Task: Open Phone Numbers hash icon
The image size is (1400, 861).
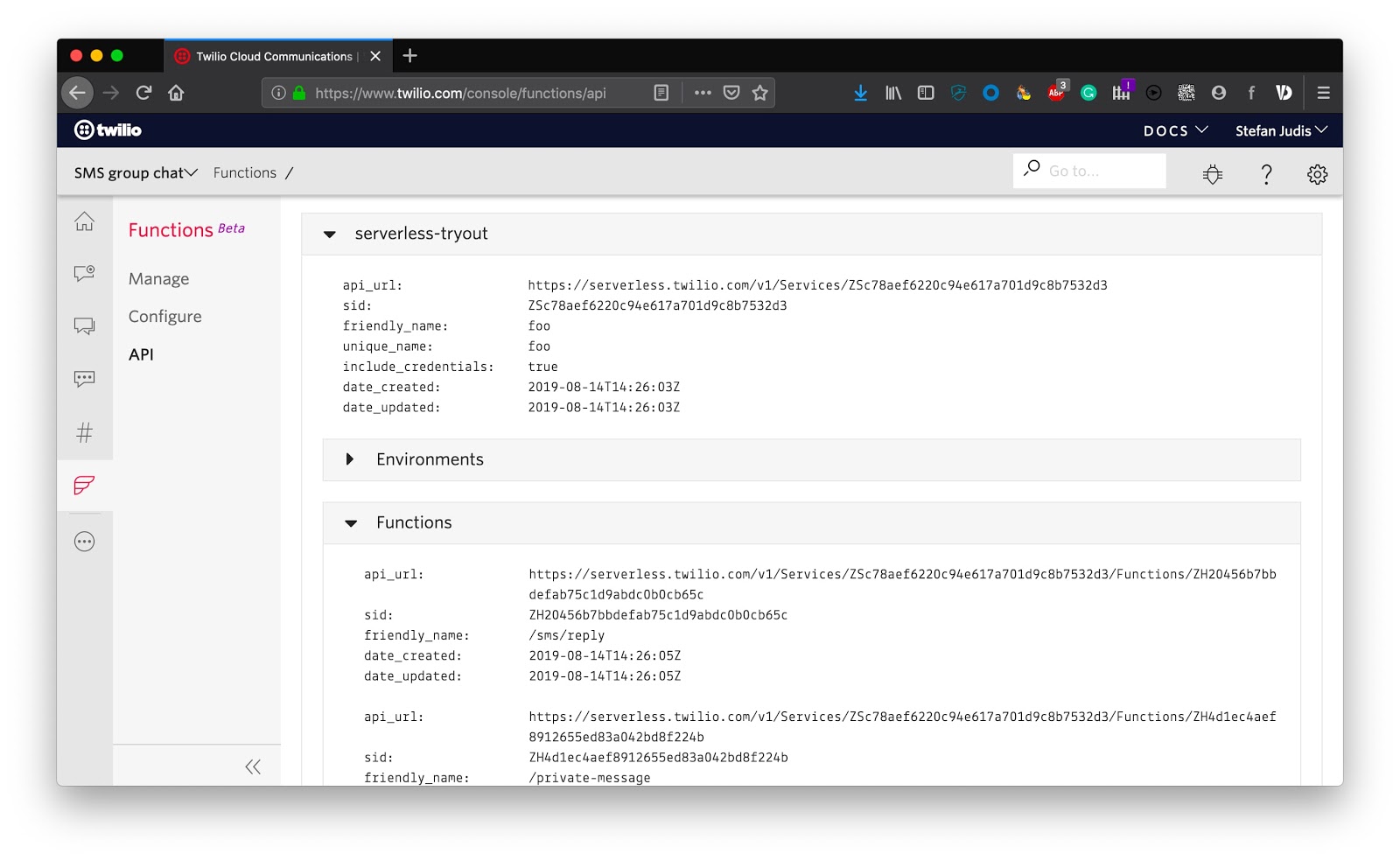Action: pyautogui.click(x=85, y=432)
